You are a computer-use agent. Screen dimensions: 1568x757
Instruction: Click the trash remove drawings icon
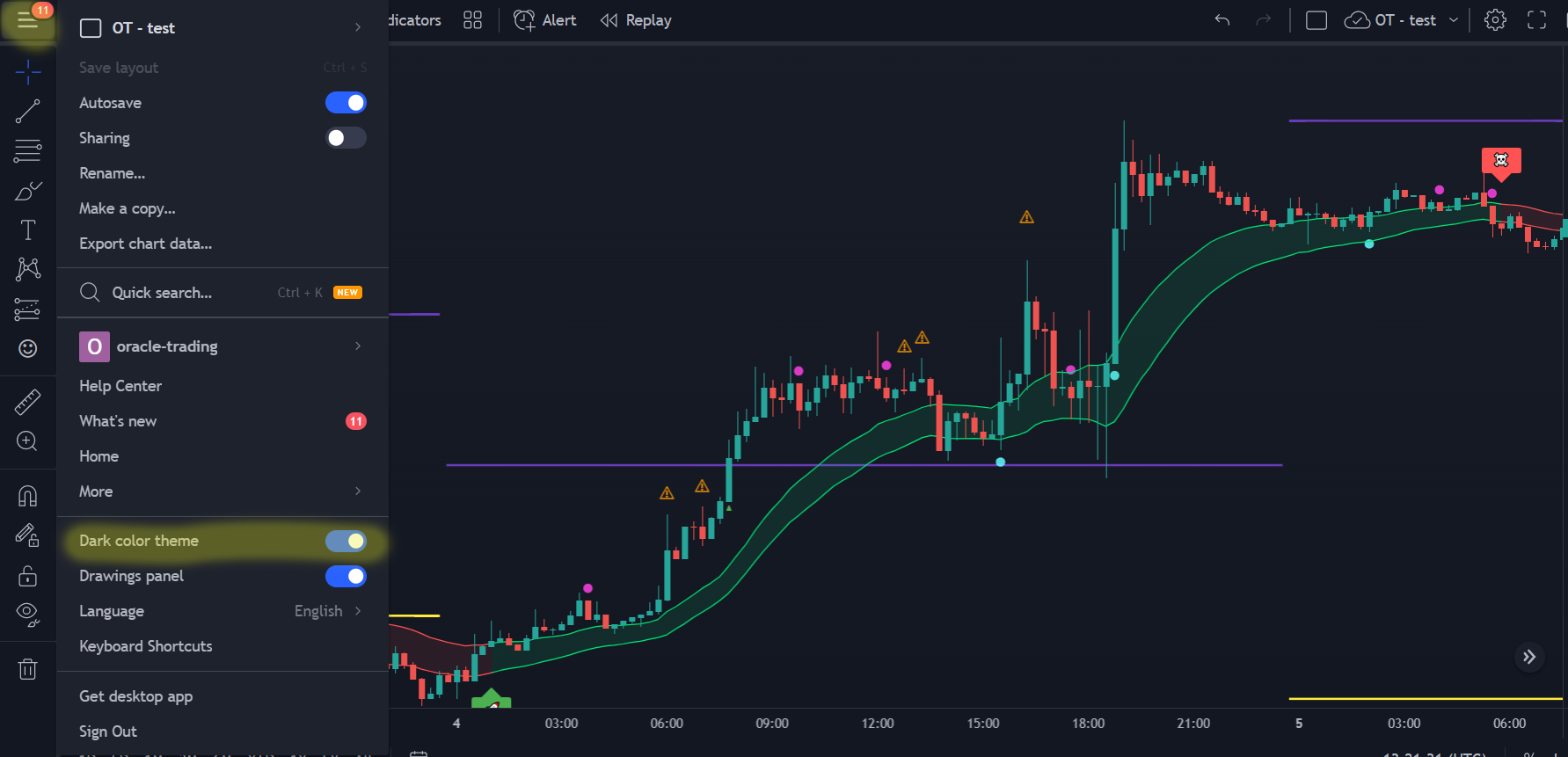tap(27, 669)
